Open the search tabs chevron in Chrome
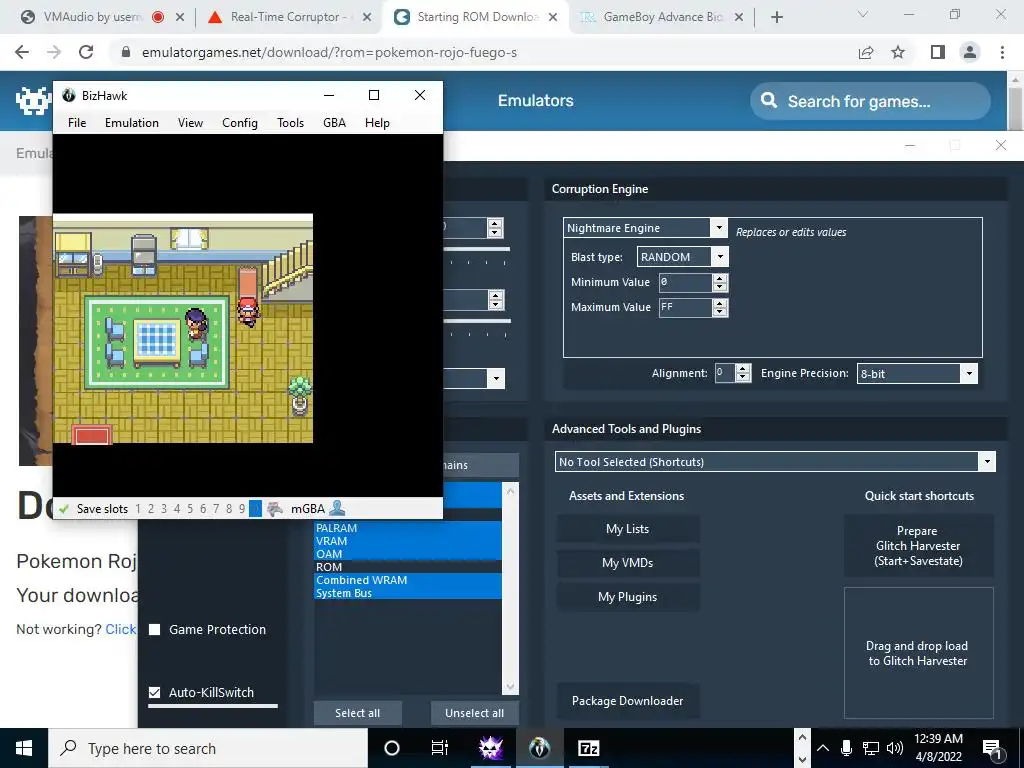 point(863,16)
